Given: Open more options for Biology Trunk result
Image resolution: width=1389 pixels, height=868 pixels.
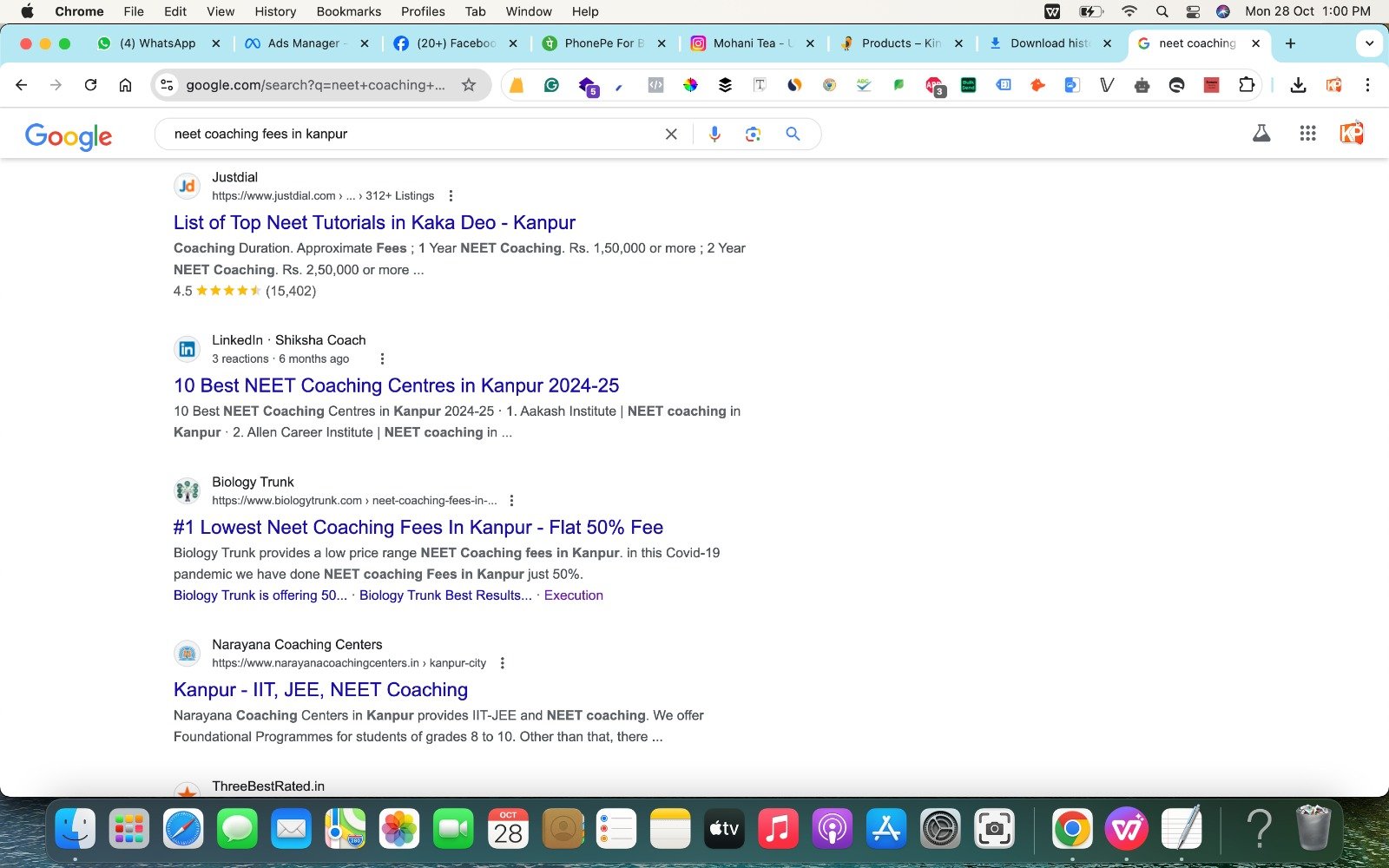Looking at the screenshot, I should [511, 501].
